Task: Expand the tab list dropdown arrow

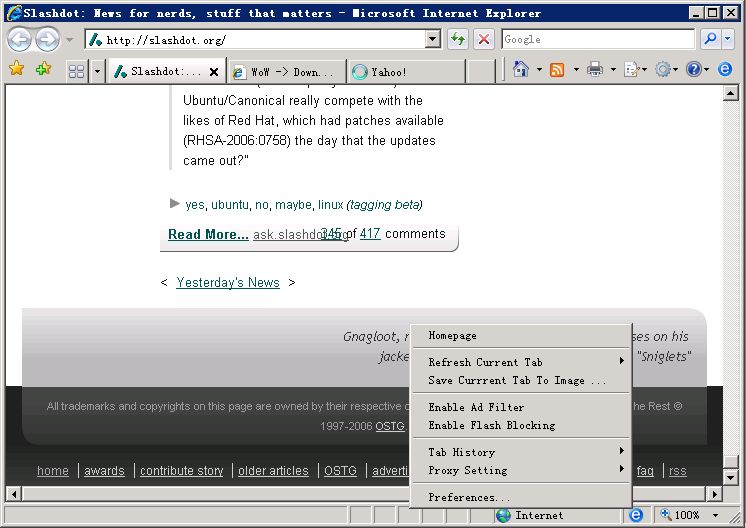Action: click(97, 72)
